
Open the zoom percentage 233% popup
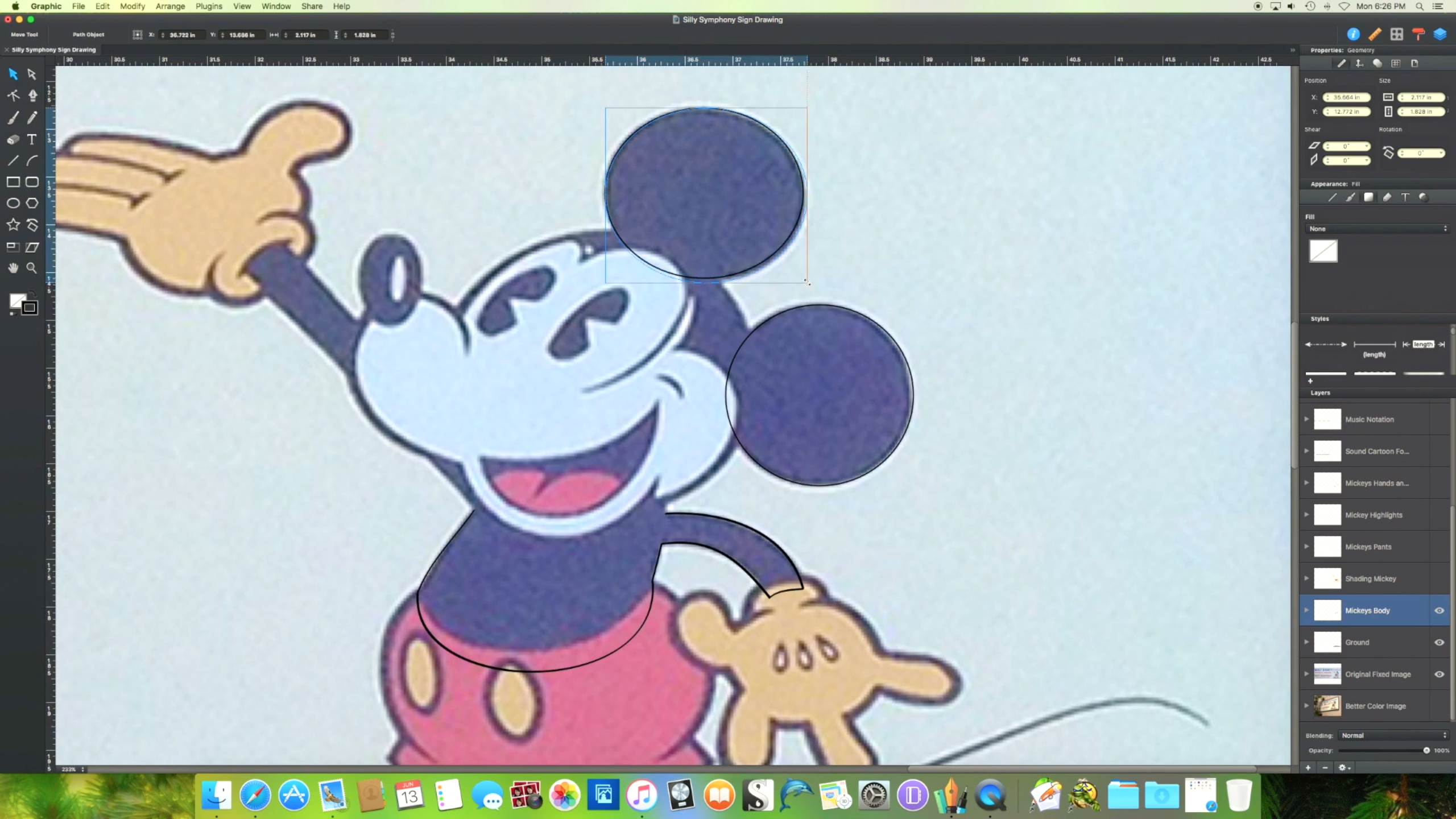(x=73, y=769)
